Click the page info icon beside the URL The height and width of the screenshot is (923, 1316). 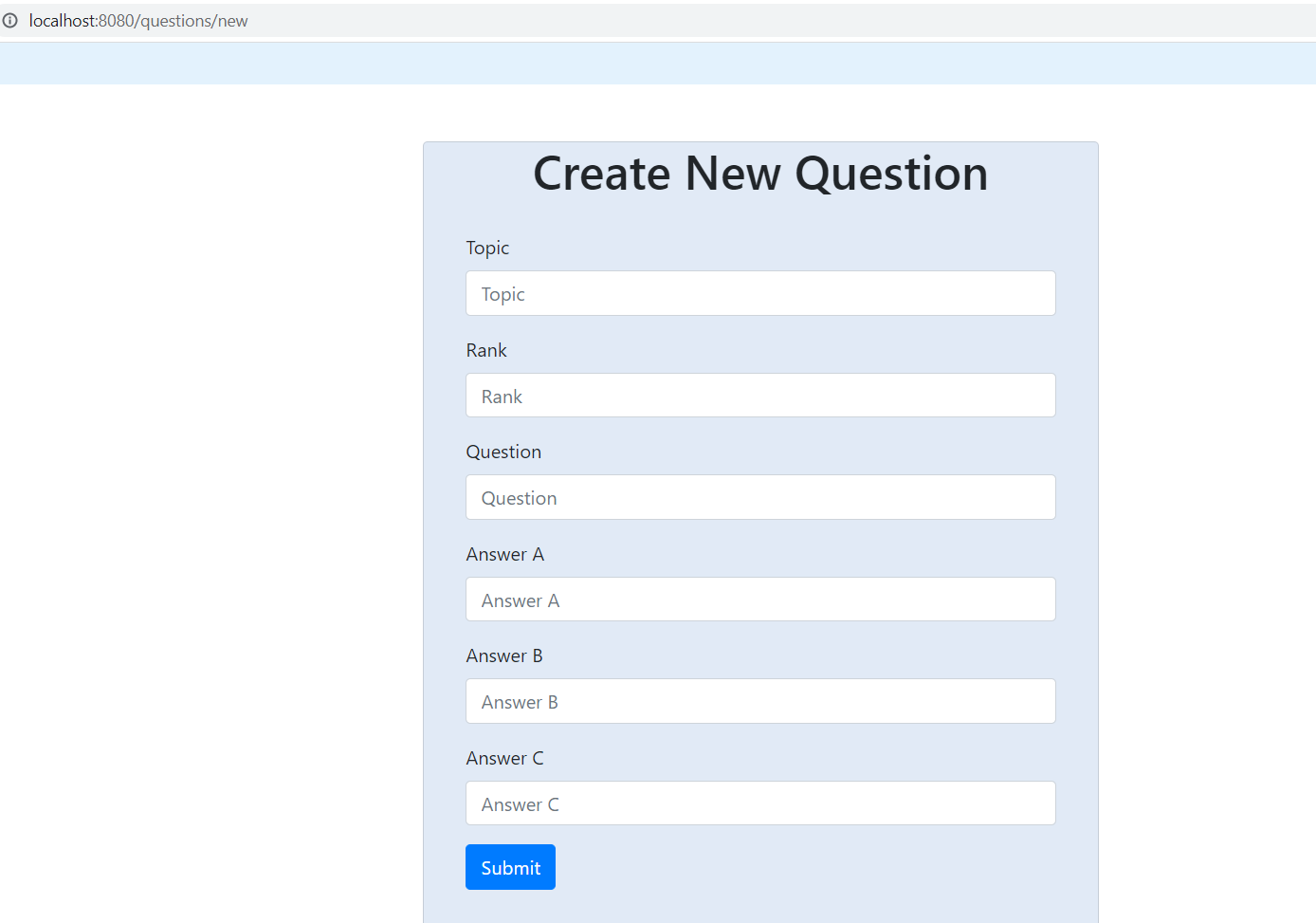point(10,20)
